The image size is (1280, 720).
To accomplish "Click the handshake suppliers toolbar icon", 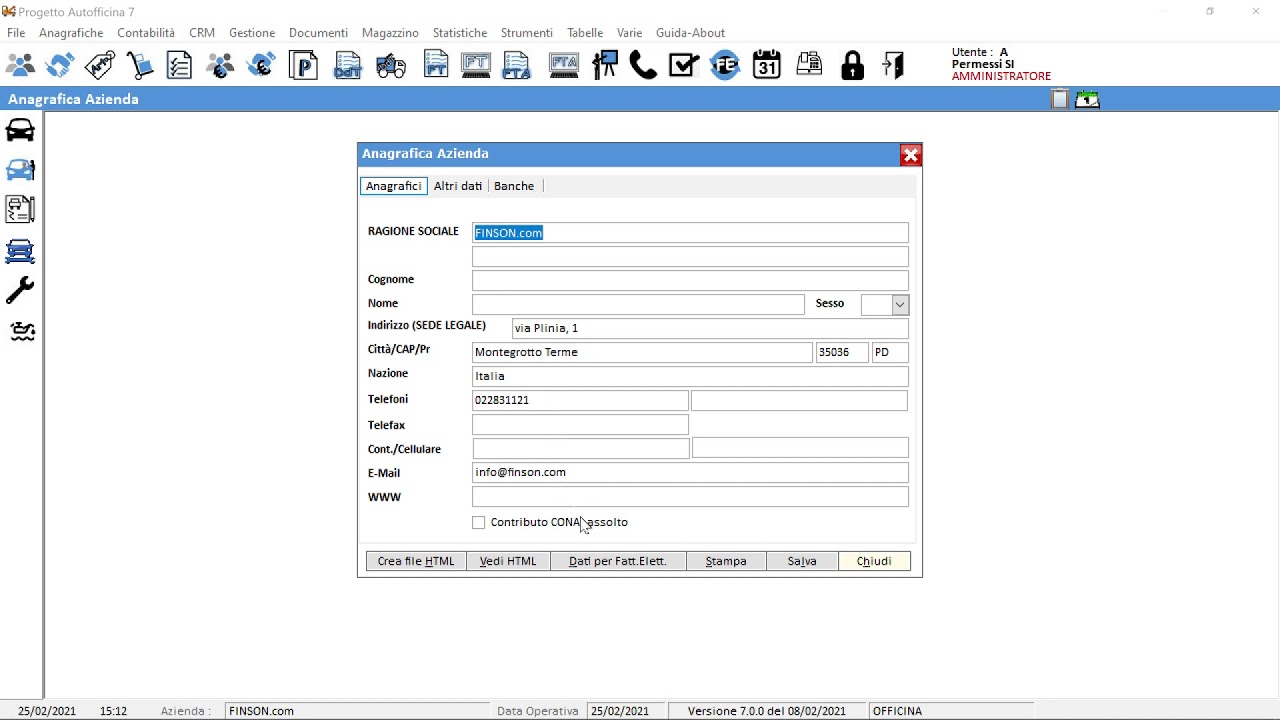I will point(60,66).
